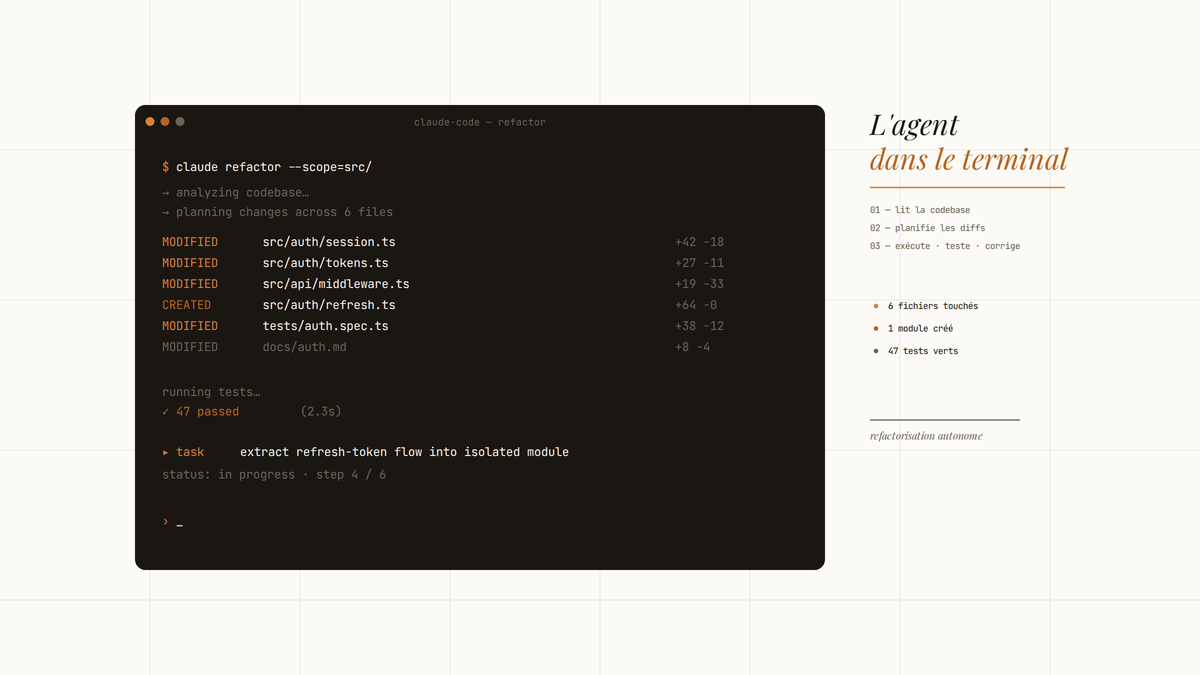The height and width of the screenshot is (675, 1200).
Task: Click the test duration '(2.3s)'
Action: (x=321, y=411)
